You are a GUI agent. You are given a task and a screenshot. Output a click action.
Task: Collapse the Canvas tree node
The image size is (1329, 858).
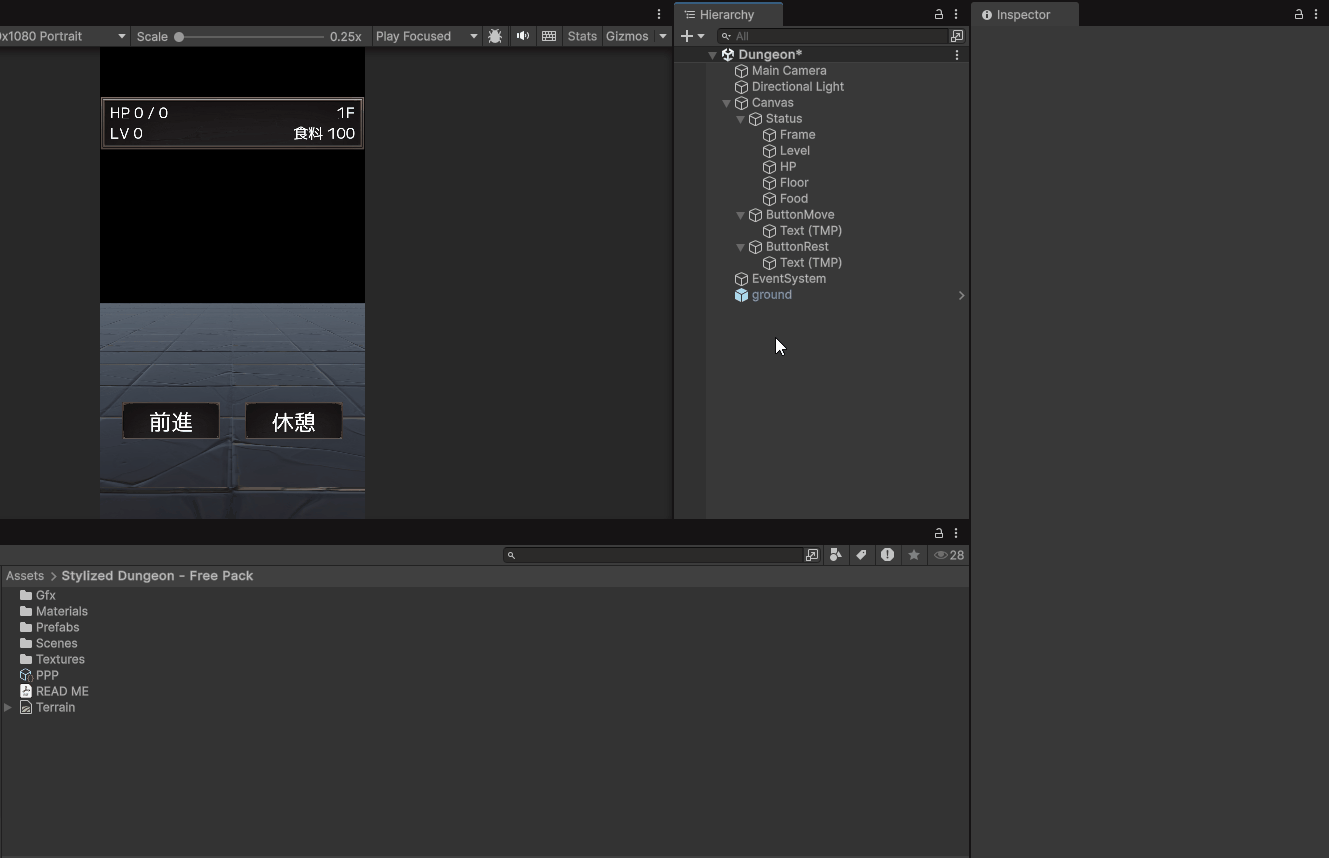coord(727,103)
